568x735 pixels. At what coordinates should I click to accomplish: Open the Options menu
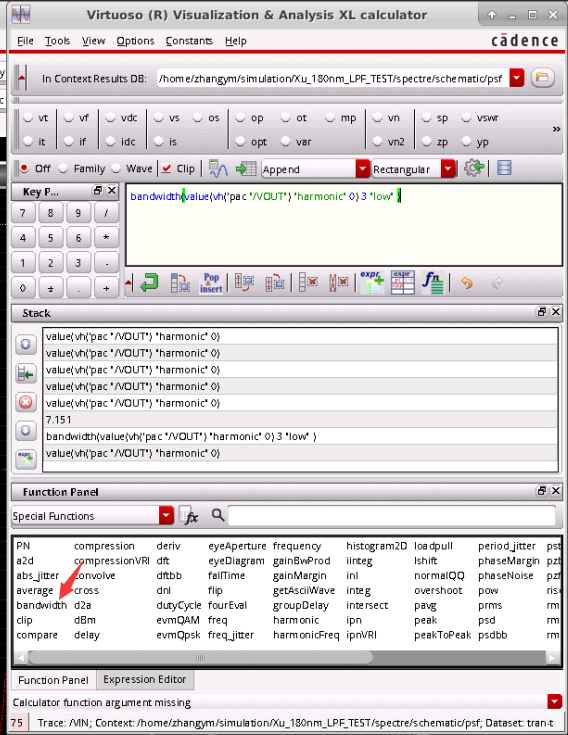(x=135, y=41)
